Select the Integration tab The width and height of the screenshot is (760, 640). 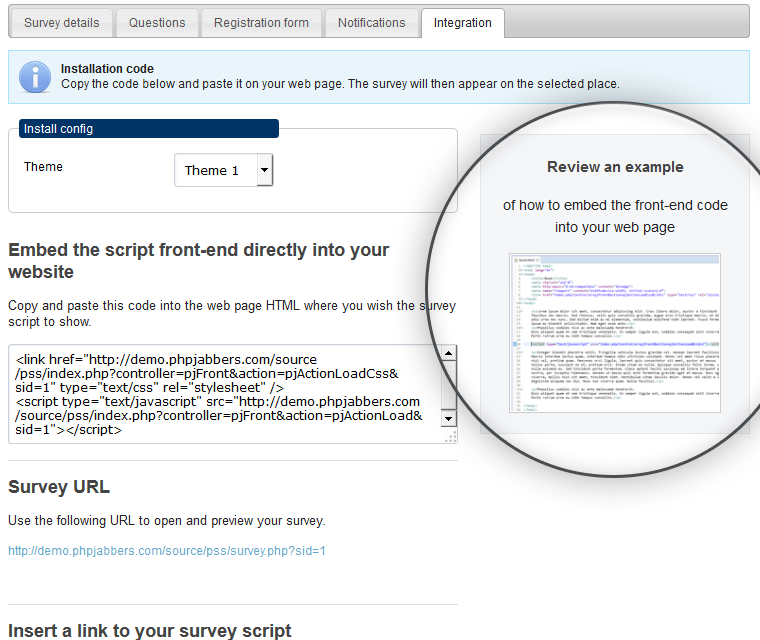pyautogui.click(x=462, y=23)
